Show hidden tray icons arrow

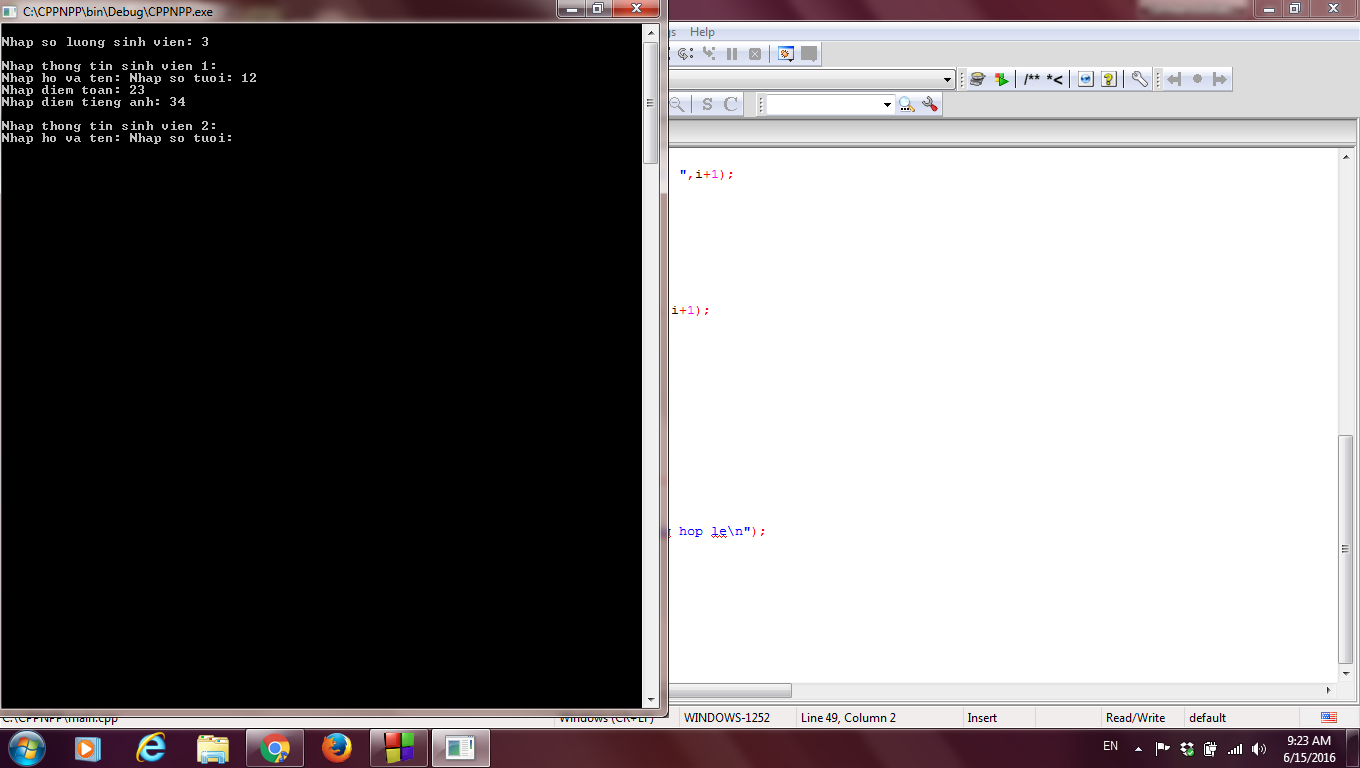tap(1138, 748)
